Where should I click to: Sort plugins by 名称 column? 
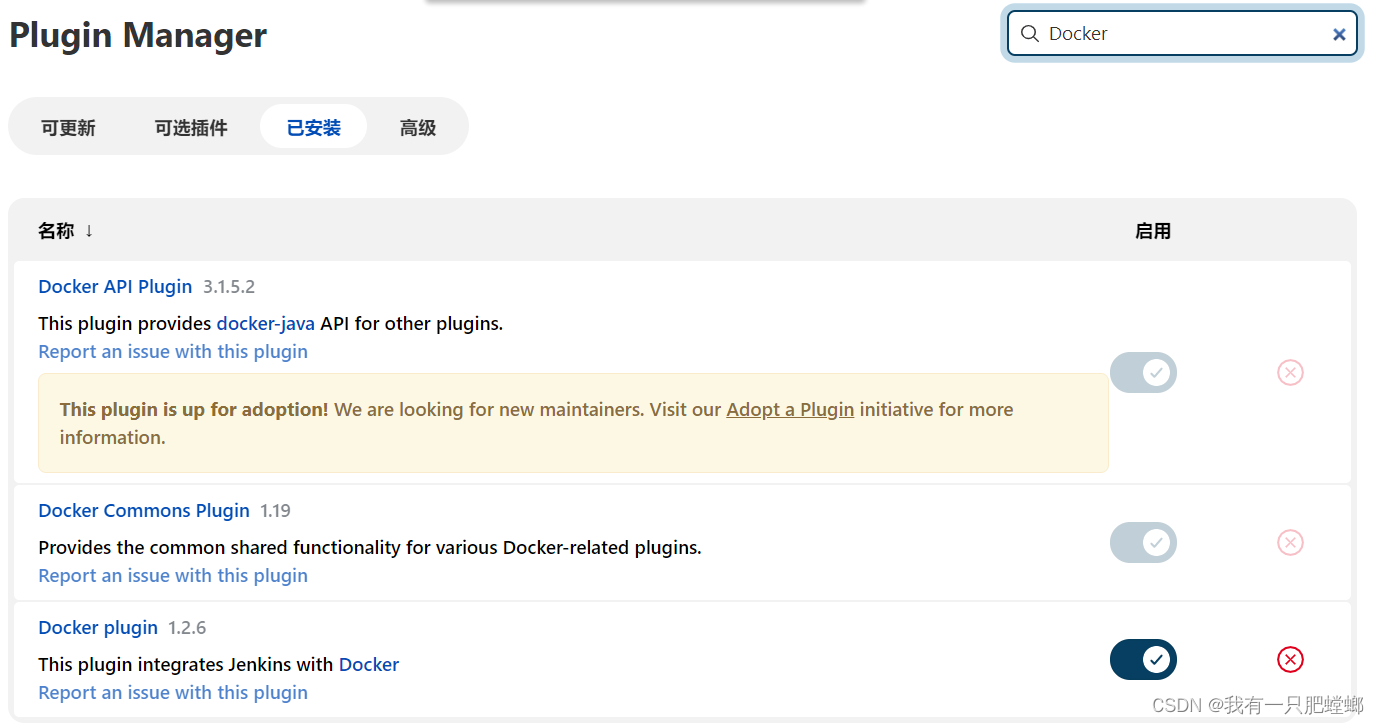(66, 231)
